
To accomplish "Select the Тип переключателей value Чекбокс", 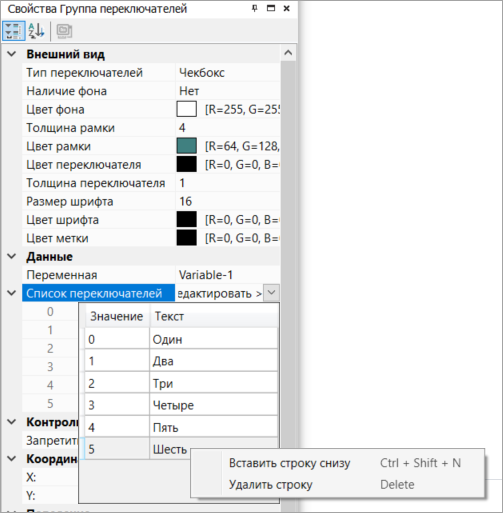I will (x=228, y=73).
